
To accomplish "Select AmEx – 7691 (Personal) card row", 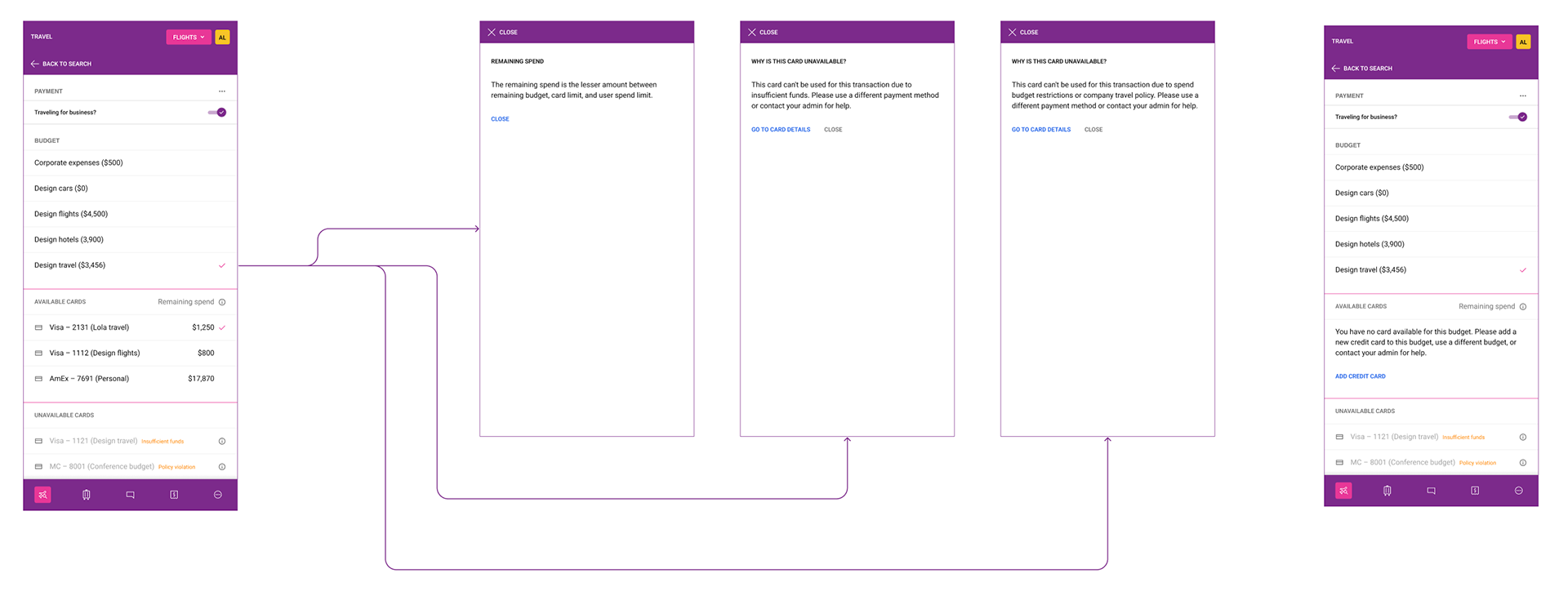I will point(131,379).
